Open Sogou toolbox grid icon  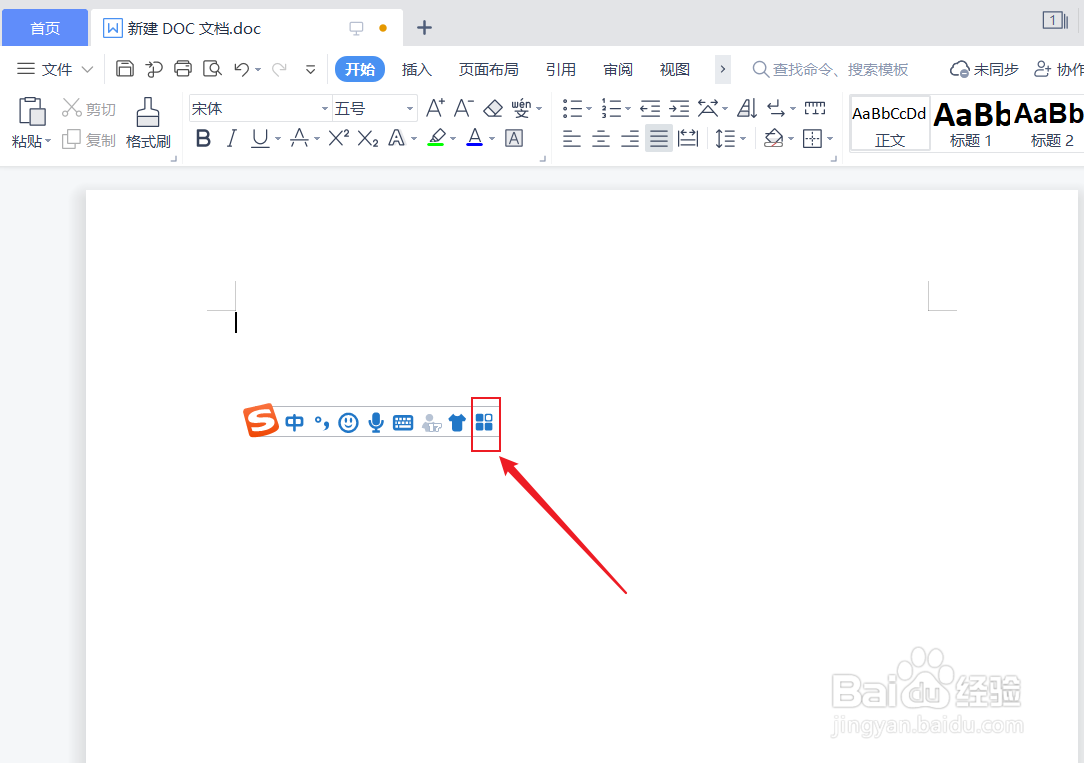pyautogui.click(x=485, y=422)
